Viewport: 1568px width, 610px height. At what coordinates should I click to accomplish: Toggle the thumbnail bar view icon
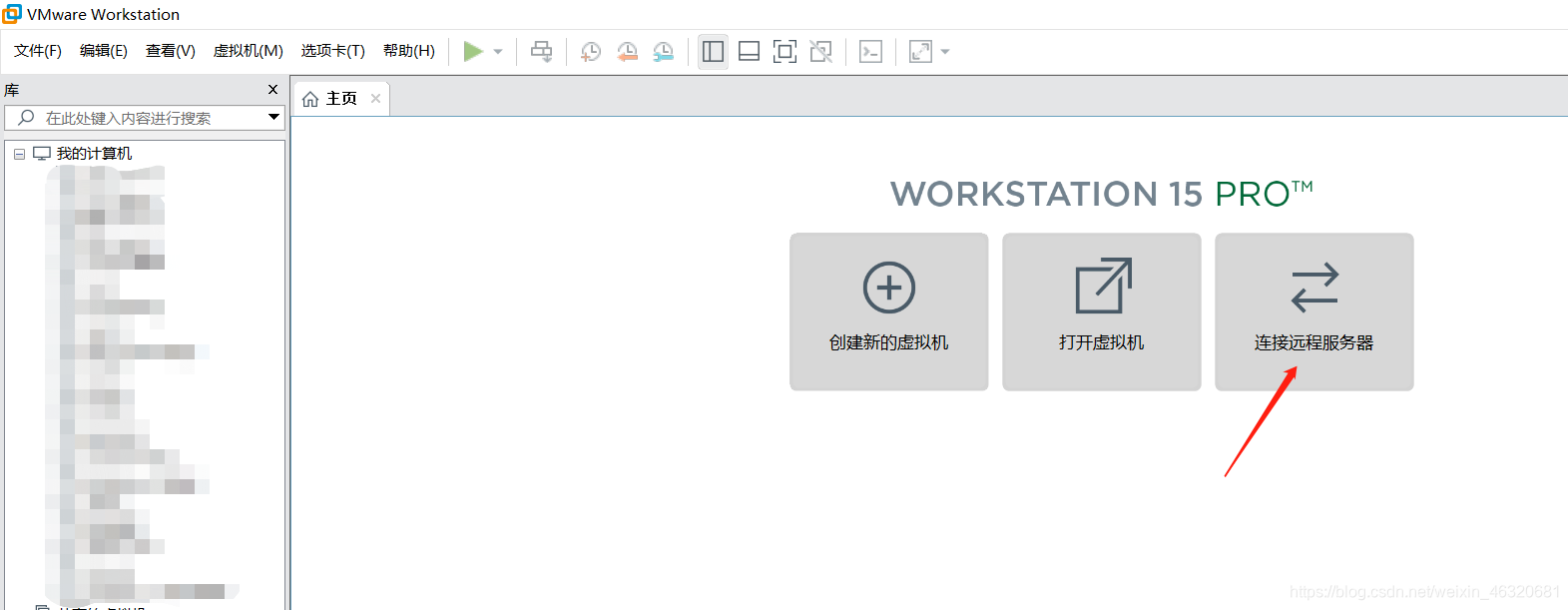coord(749,51)
